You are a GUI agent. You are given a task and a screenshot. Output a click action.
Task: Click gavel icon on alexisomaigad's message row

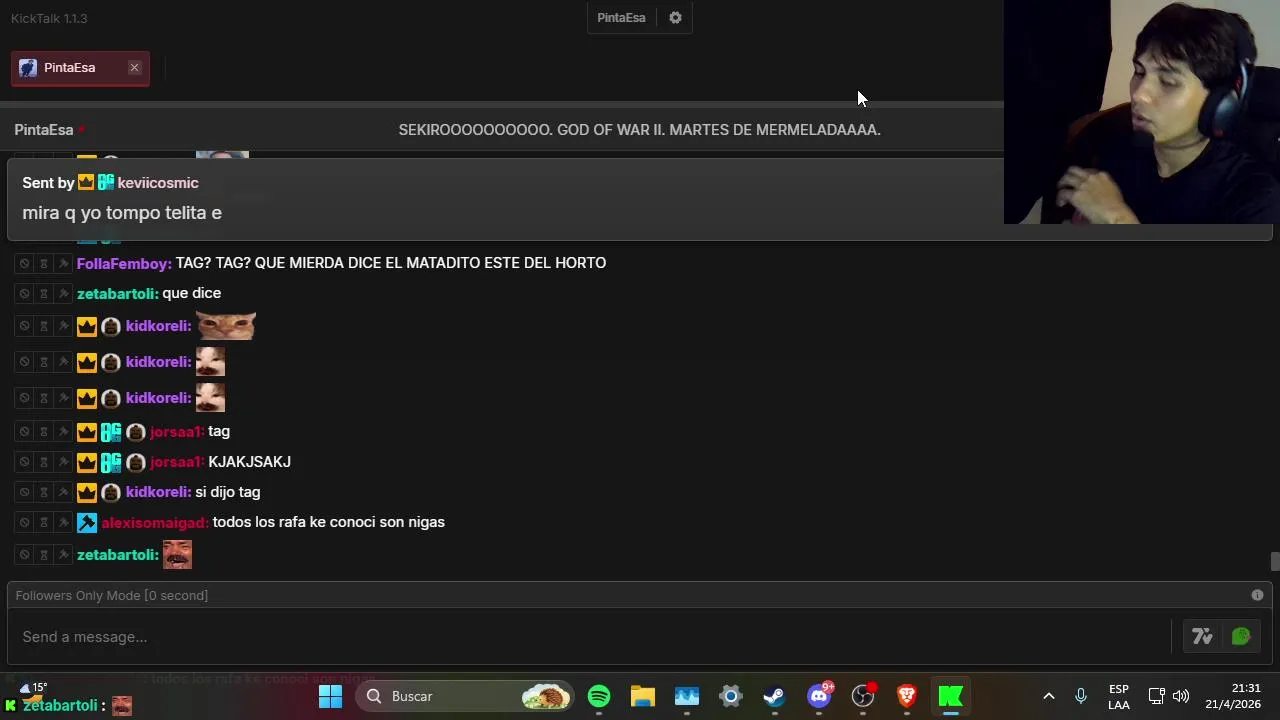coord(63,522)
